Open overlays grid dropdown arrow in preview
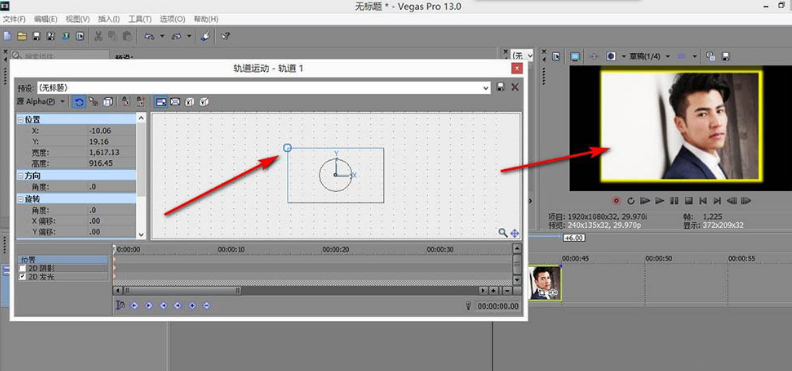 pos(695,57)
